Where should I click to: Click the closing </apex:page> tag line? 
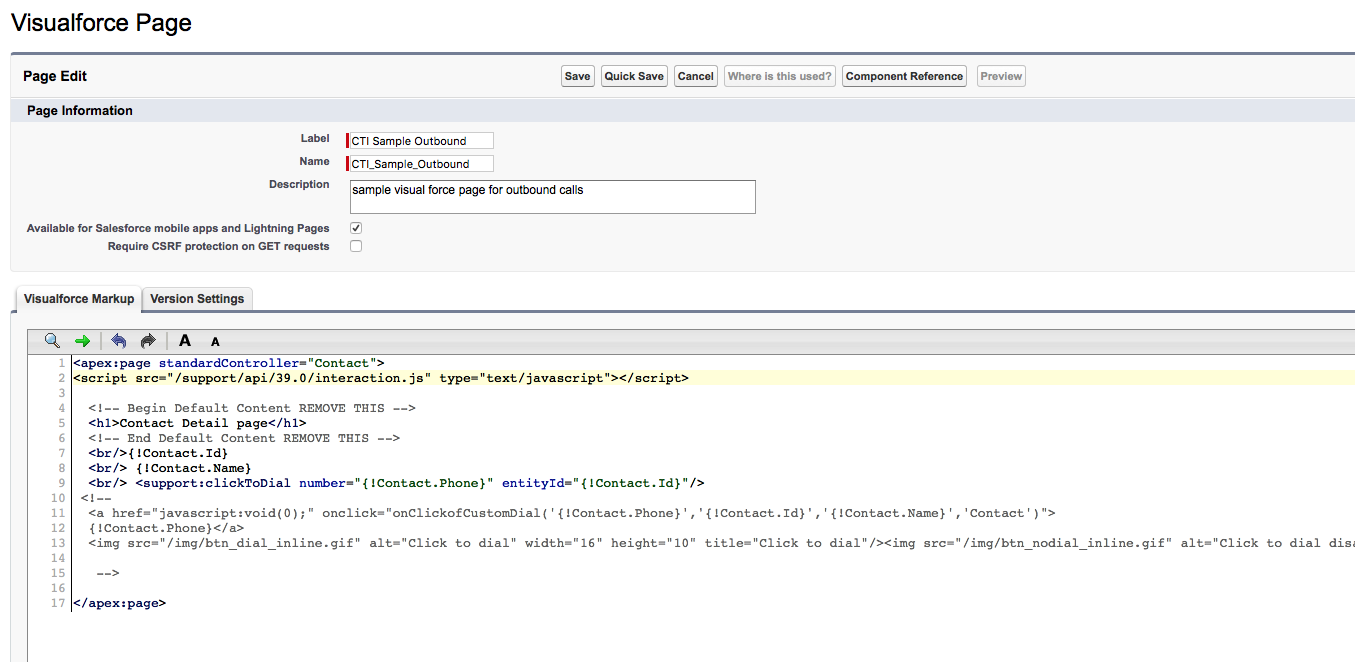pyautogui.click(x=119, y=603)
